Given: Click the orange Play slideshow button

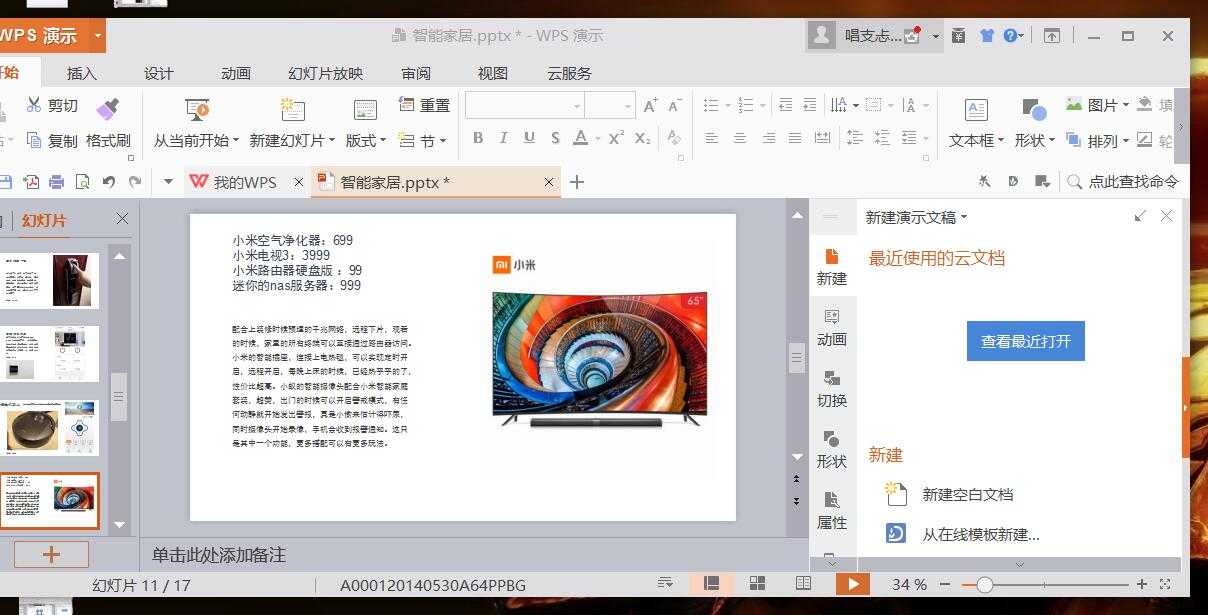Looking at the screenshot, I should click(x=852, y=584).
